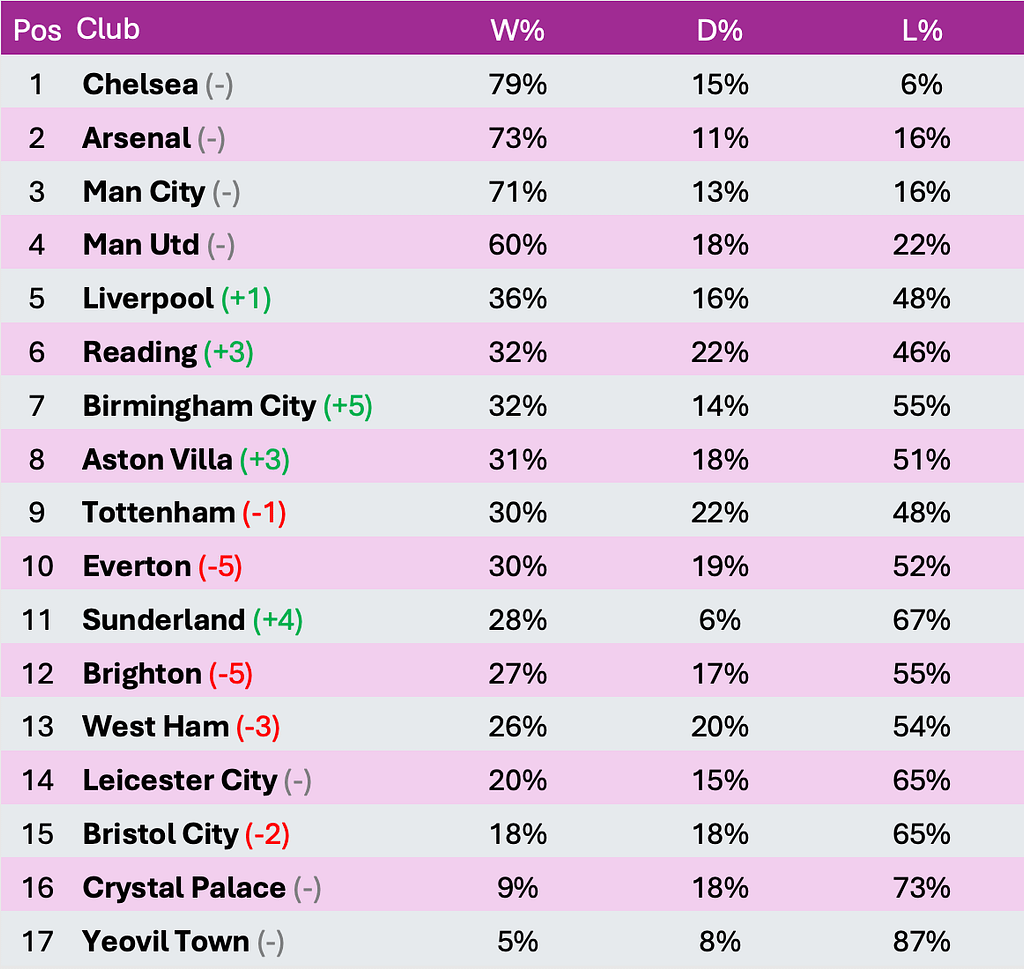The width and height of the screenshot is (1024, 969).
Task: Click the Club column header
Action: pos(108,30)
